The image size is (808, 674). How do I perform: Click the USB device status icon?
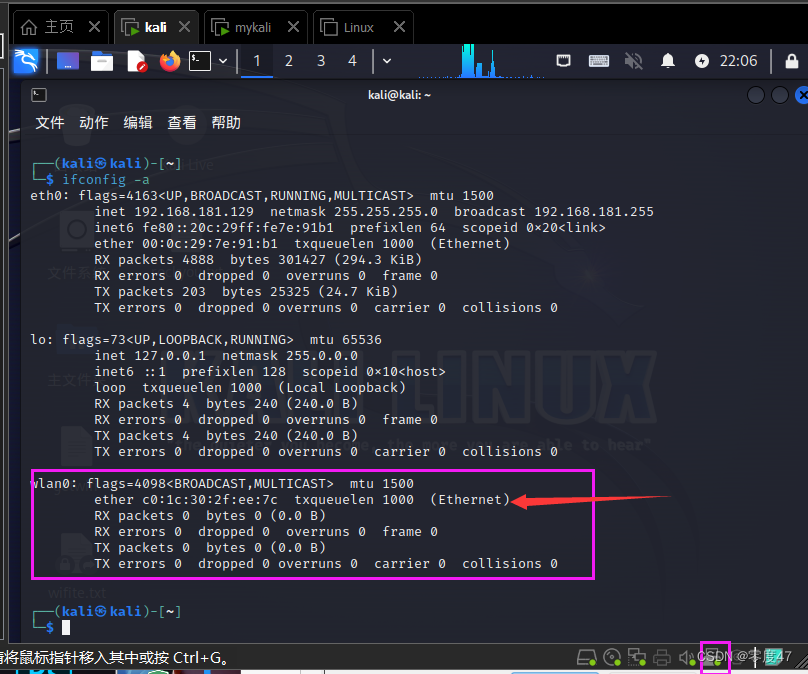(x=715, y=658)
